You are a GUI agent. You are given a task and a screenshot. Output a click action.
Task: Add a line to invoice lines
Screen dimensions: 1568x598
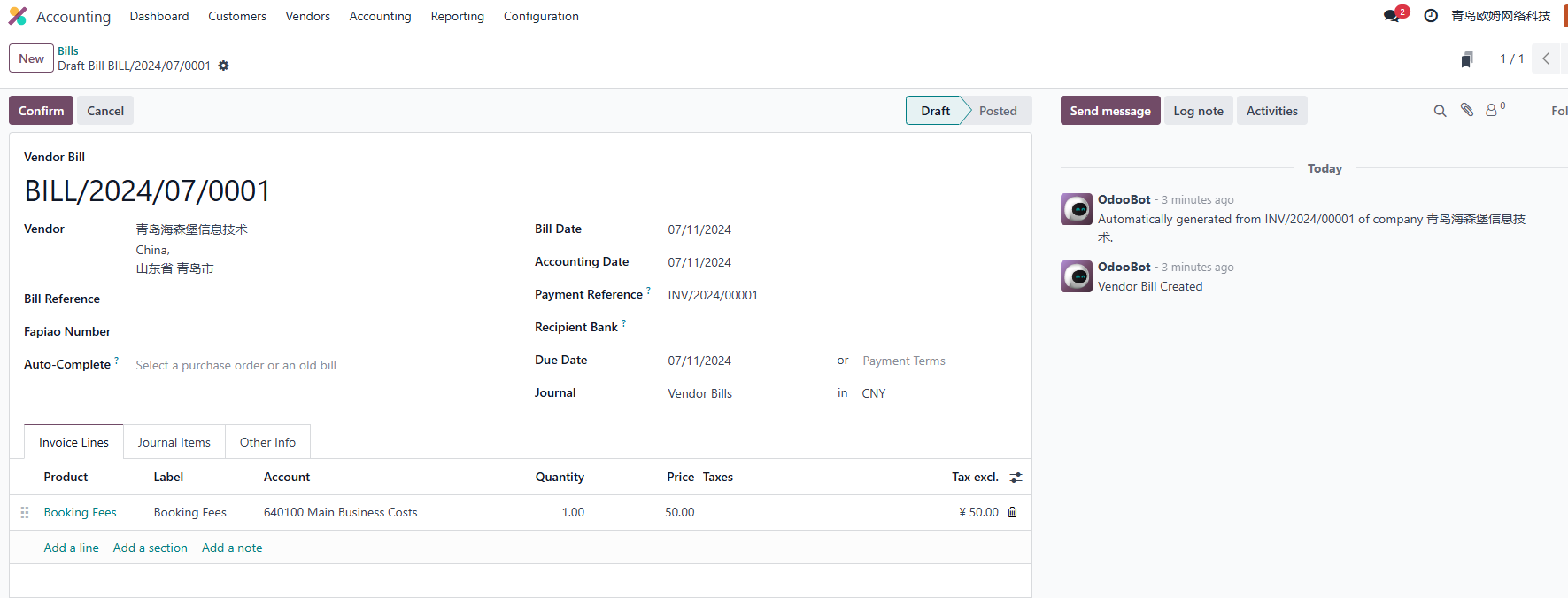point(72,548)
